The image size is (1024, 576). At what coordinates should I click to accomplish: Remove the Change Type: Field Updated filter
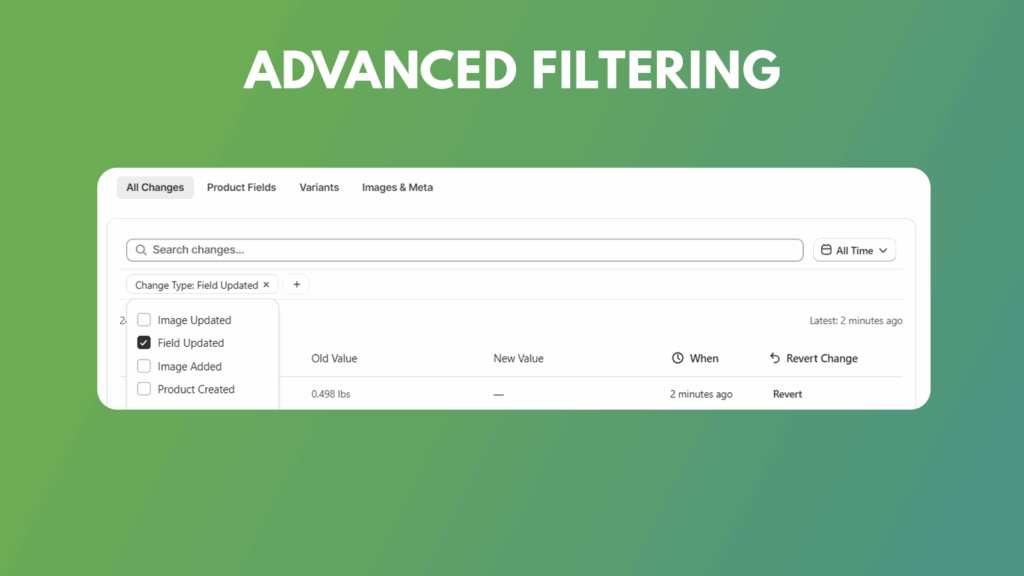tap(266, 285)
